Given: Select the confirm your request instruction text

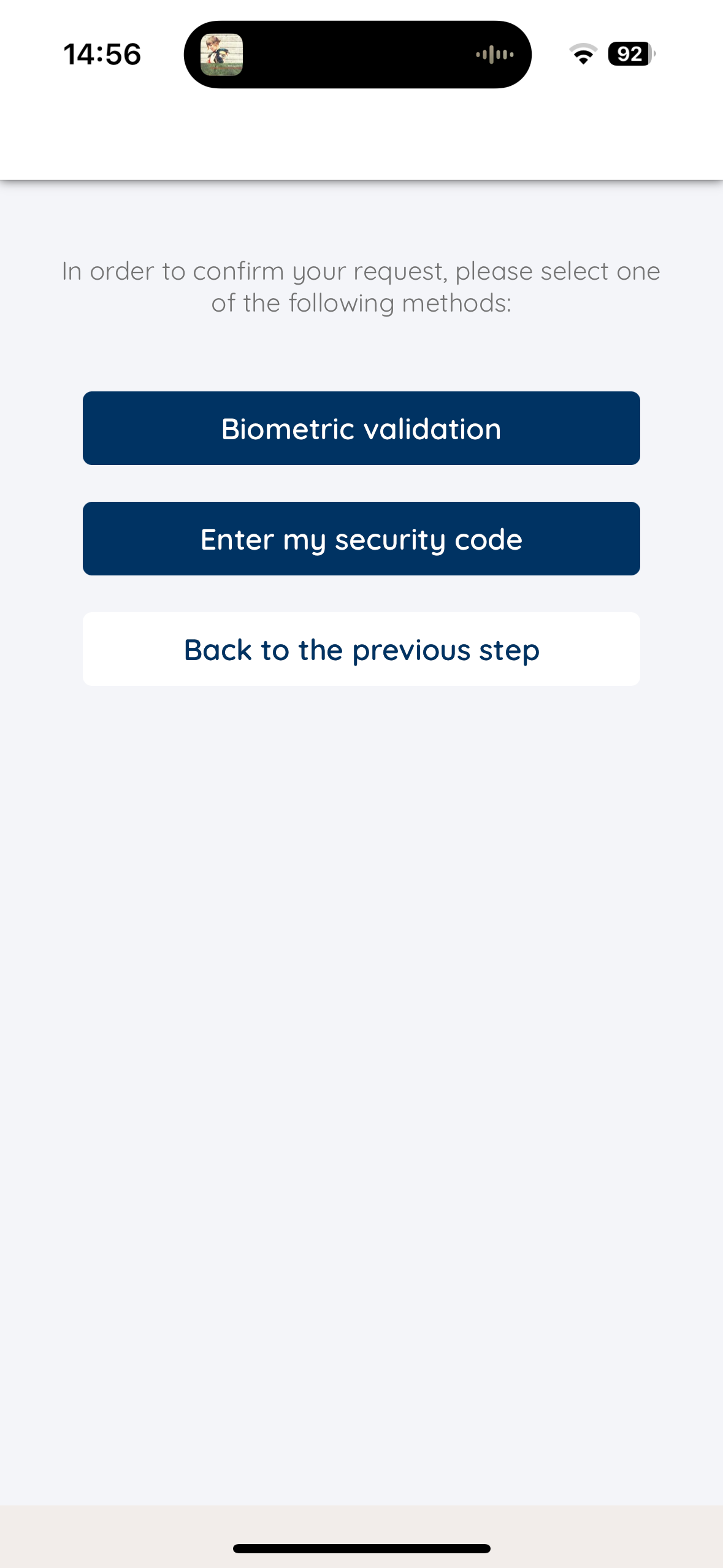Looking at the screenshot, I should [x=361, y=286].
